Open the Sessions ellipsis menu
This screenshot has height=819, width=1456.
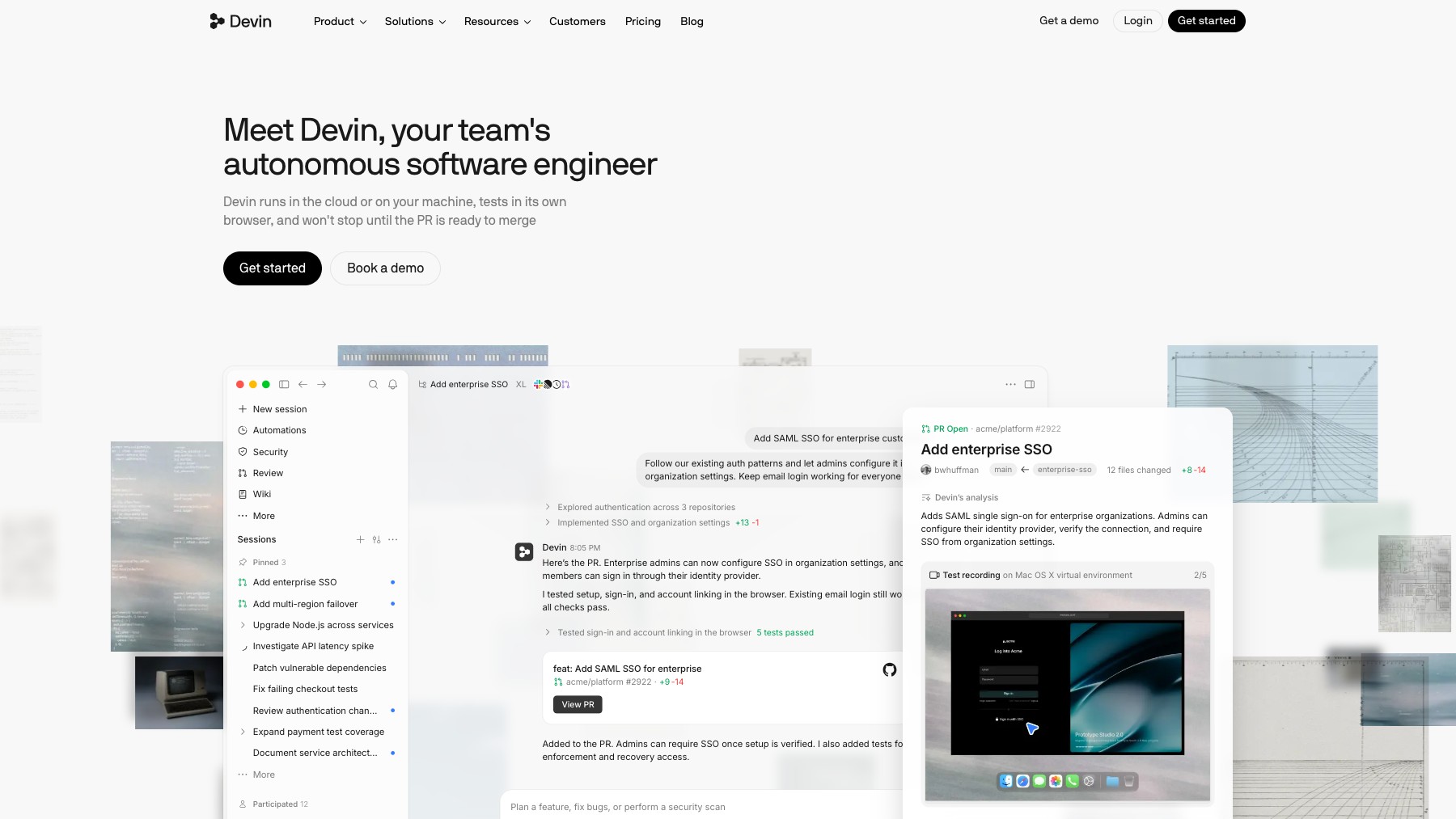click(392, 539)
